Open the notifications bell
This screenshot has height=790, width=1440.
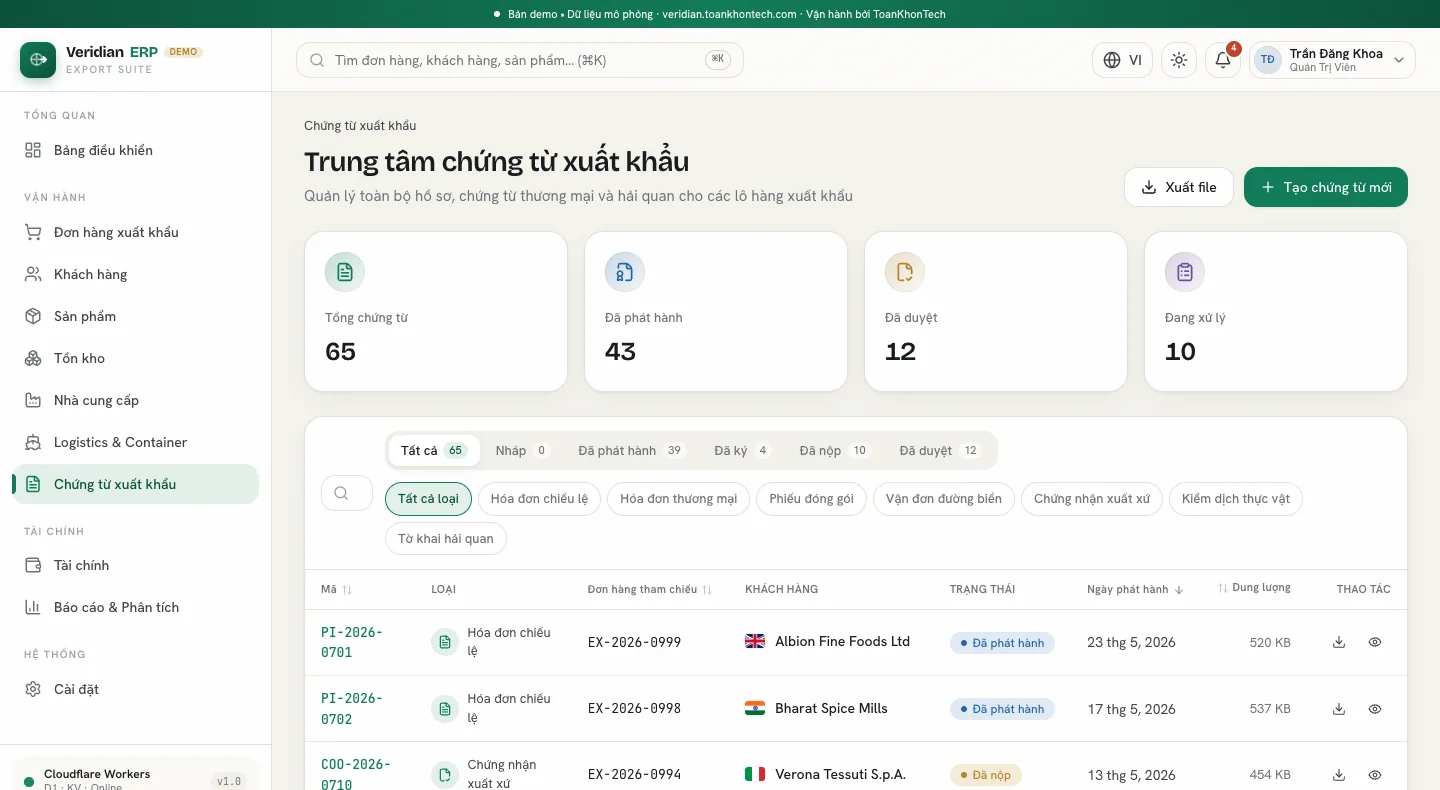(1222, 60)
